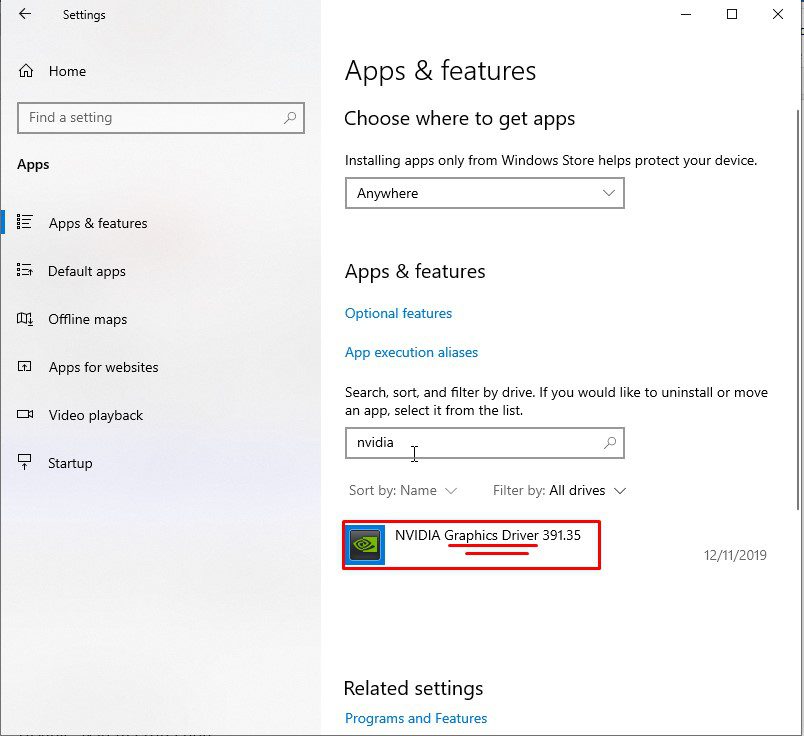Open App execution aliases link

pyautogui.click(x=411, y=352)
